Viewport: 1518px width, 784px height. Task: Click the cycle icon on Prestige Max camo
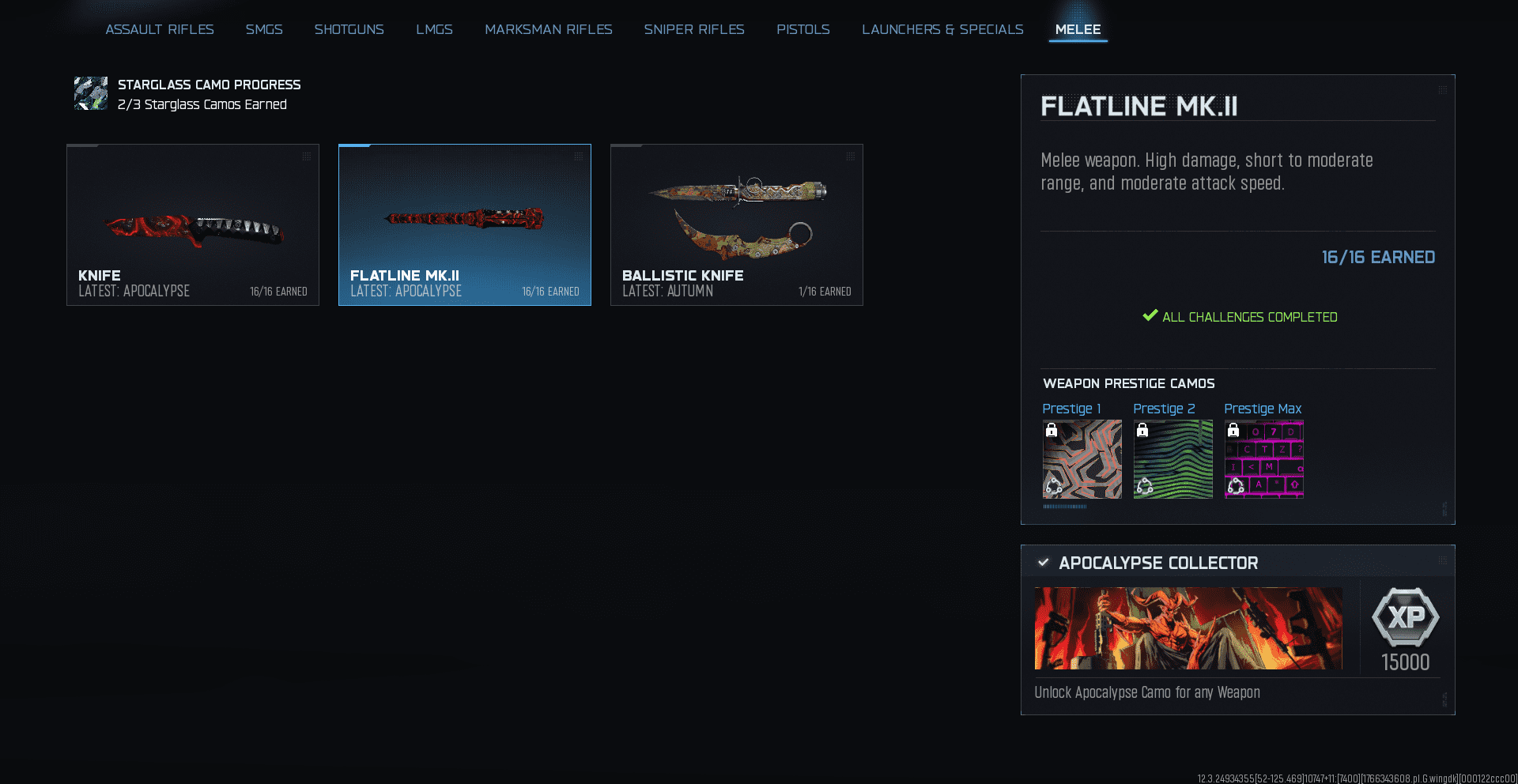(1236, 486)
